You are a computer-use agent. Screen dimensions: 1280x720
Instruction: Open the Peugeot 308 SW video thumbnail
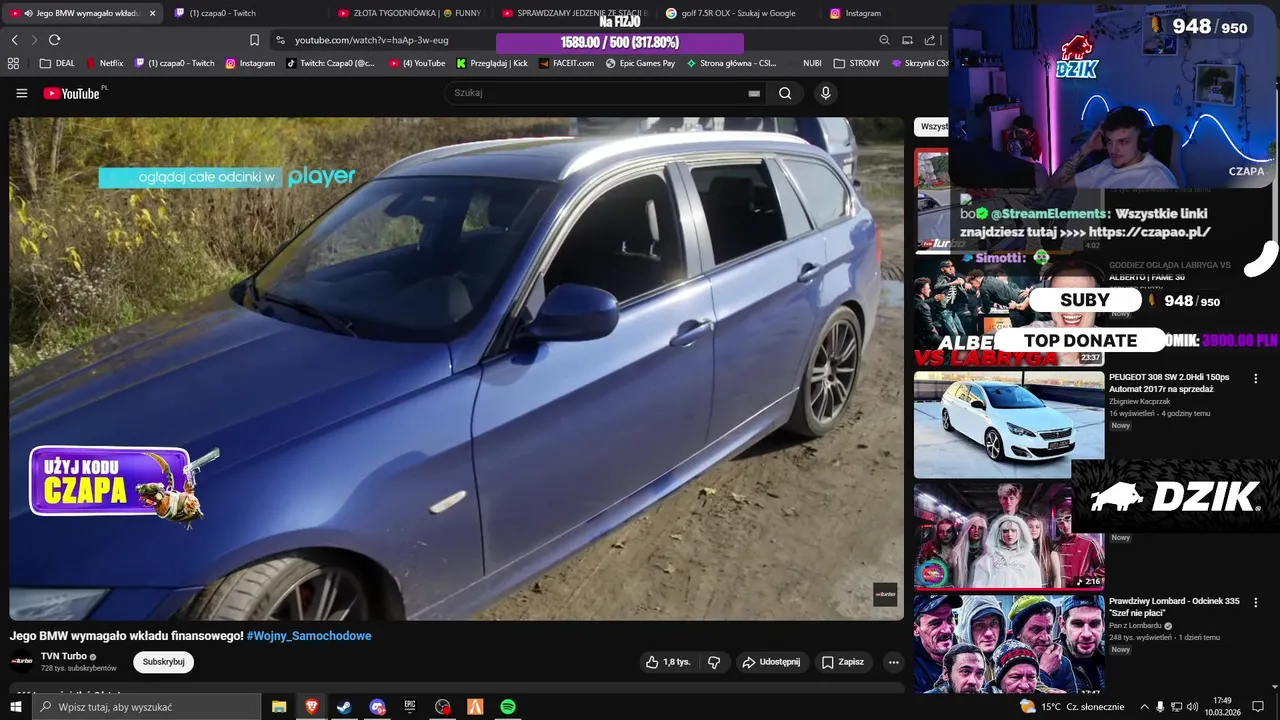1009,425
